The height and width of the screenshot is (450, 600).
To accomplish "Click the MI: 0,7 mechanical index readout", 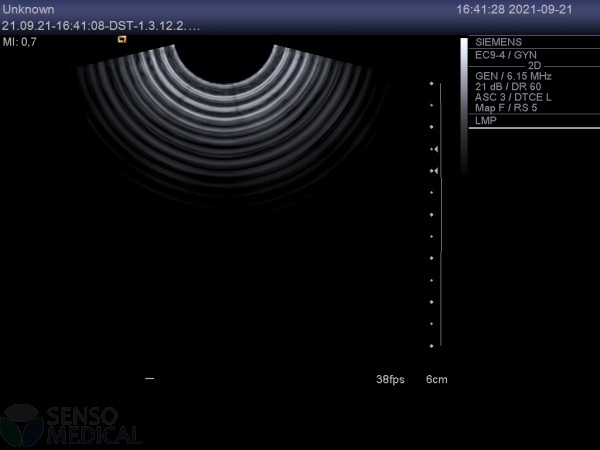I will tap(20, 41).
